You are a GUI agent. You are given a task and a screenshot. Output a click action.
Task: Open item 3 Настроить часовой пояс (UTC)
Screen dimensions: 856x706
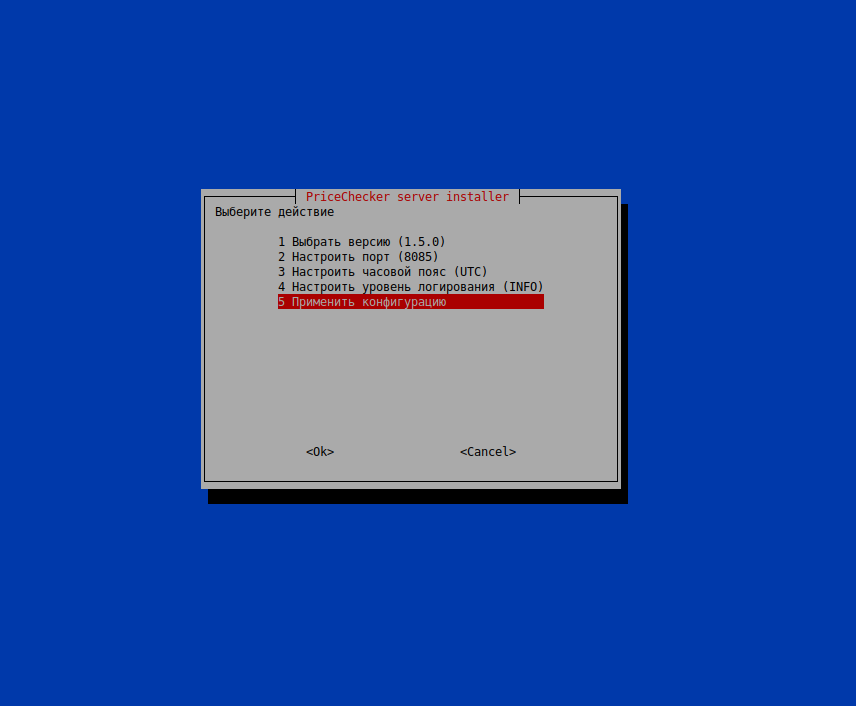pos(383,271)
